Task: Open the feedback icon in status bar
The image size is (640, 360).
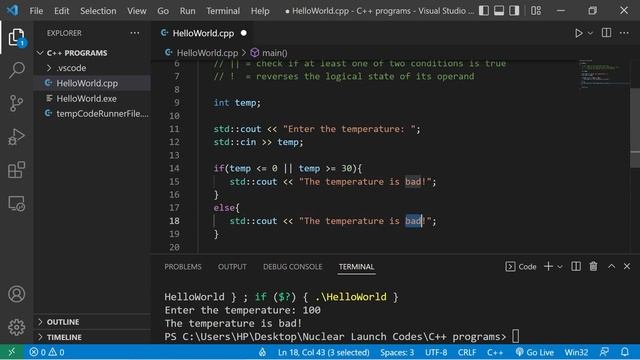Action: tap(604, 352)
